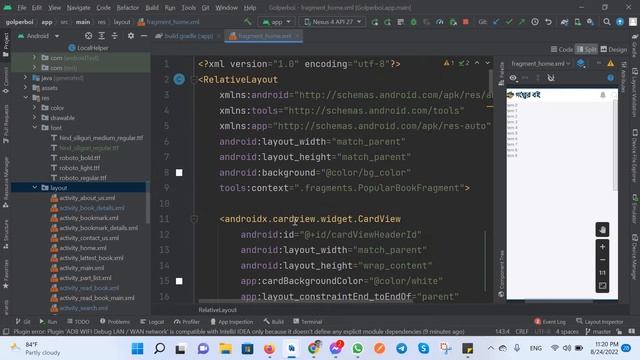Open the Problems tool window

coord(115,322)
